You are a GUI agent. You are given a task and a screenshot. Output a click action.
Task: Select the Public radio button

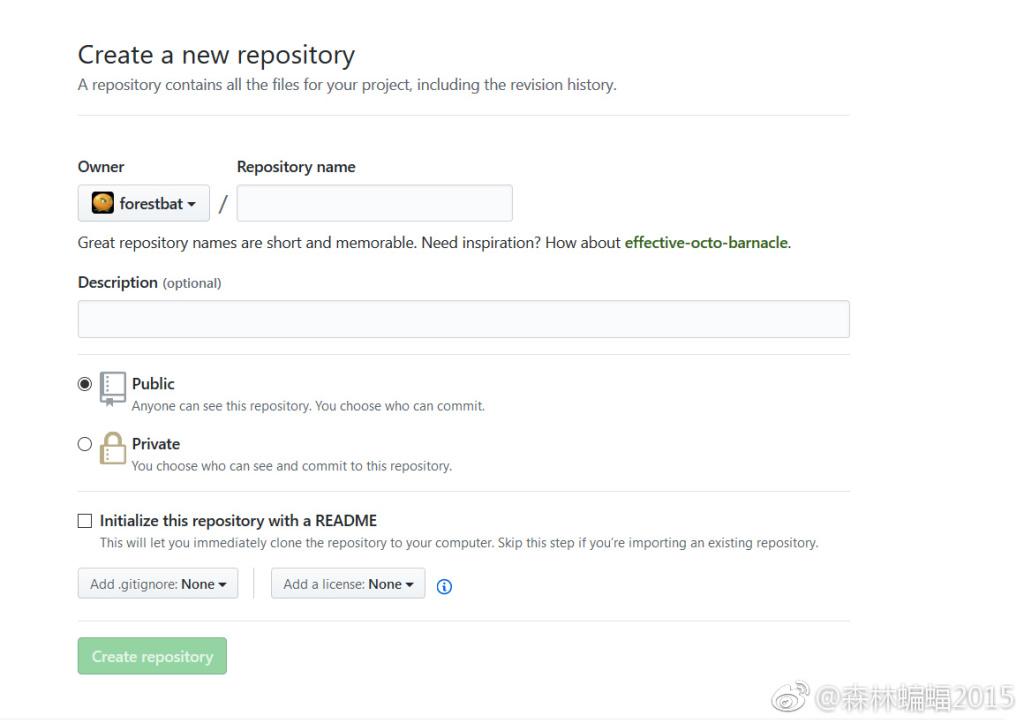point(85,384)
